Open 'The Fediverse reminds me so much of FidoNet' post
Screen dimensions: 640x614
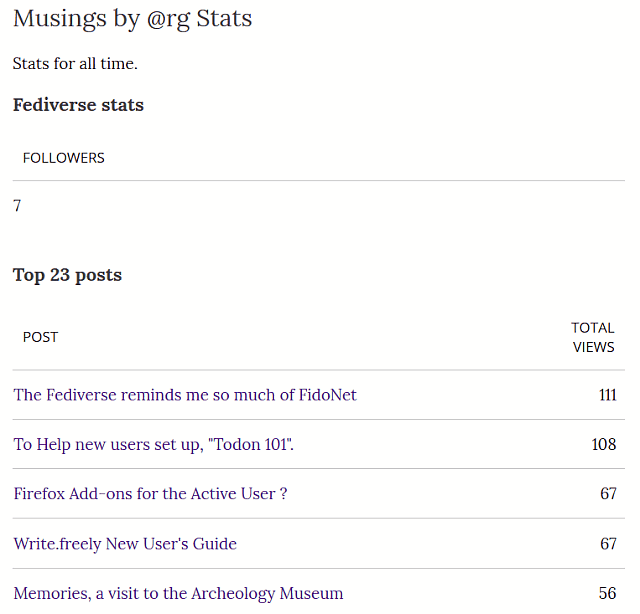pos(185,395)
